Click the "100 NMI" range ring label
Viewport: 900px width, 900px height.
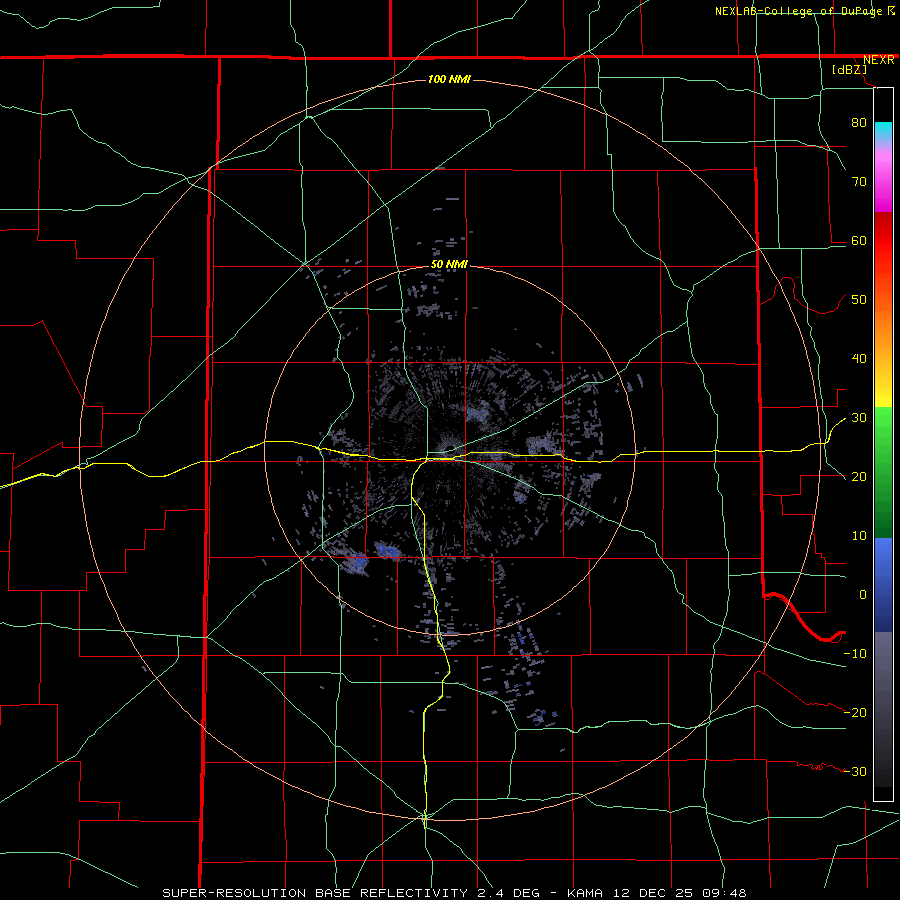(x=449, y=79)
